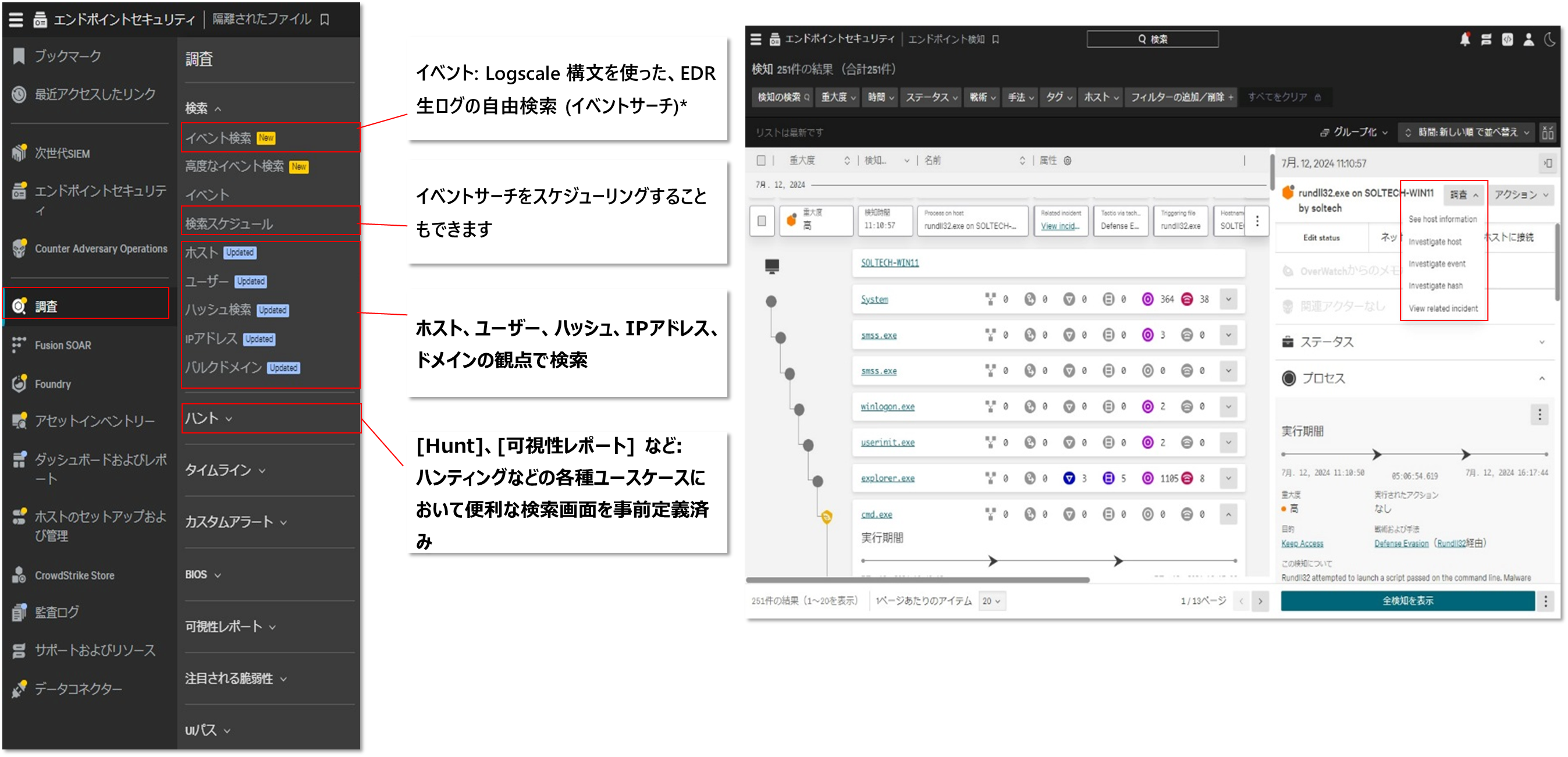This screenshot has width=1568, height=757.
Task: Open 手法 filter dropdown
Action: [1020, 97]
